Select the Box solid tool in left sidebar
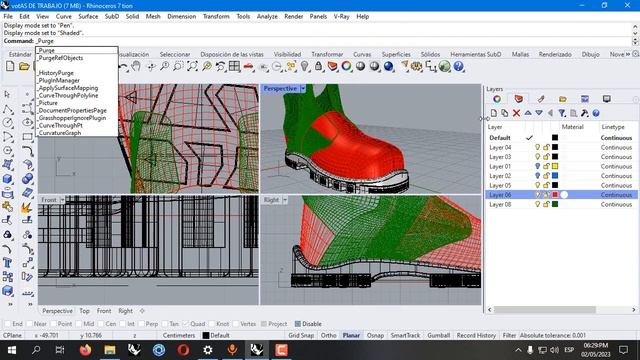 click(7, 179)
